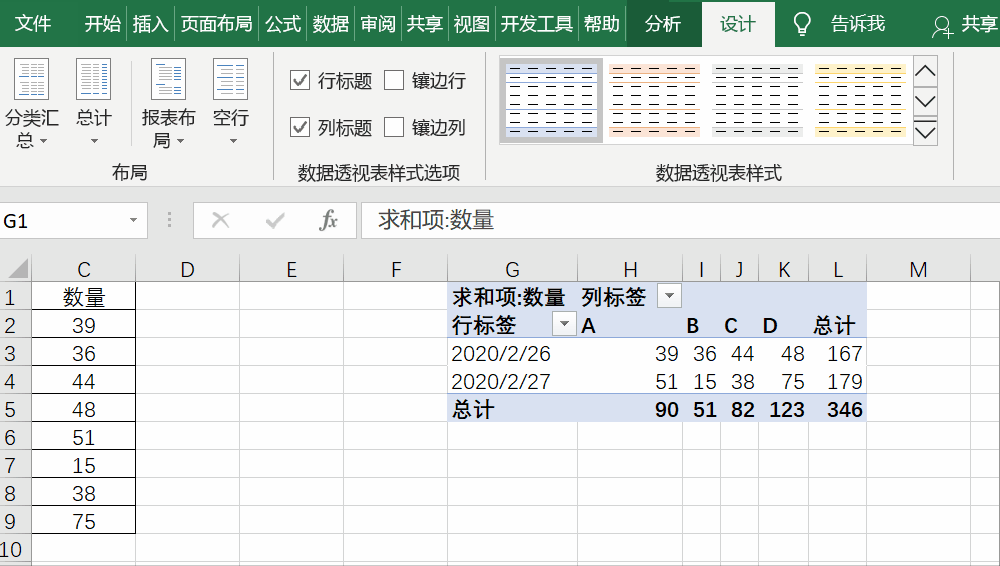The width and height of the screenshot is (1000, 566).
Task: Click the cancel X icon in formula bar
Action: pyautogui.click(x=221, y=221)
